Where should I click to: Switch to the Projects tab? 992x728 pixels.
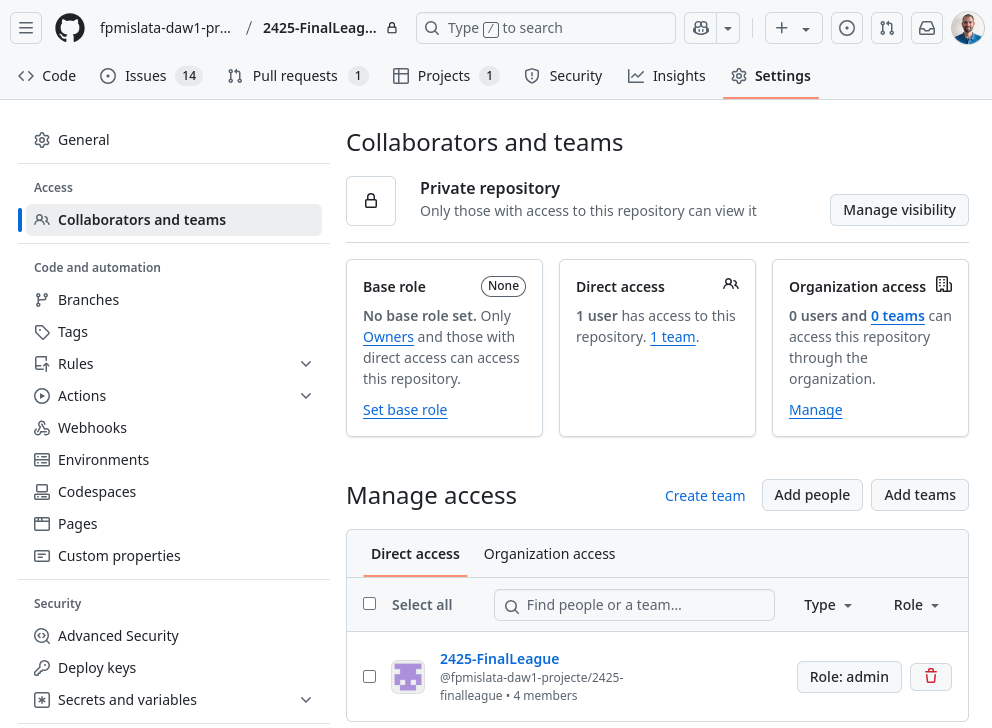(x=445, y=76)
